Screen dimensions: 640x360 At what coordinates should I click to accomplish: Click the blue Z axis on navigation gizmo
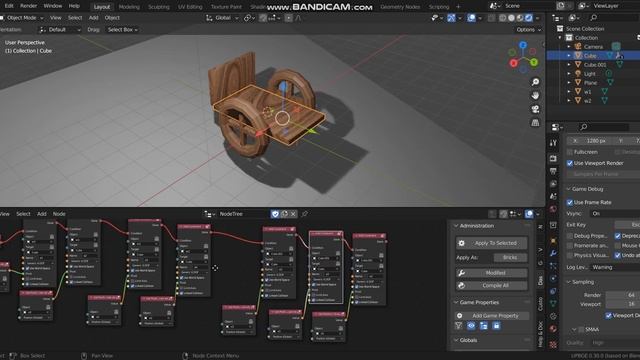tap(523, 45)
